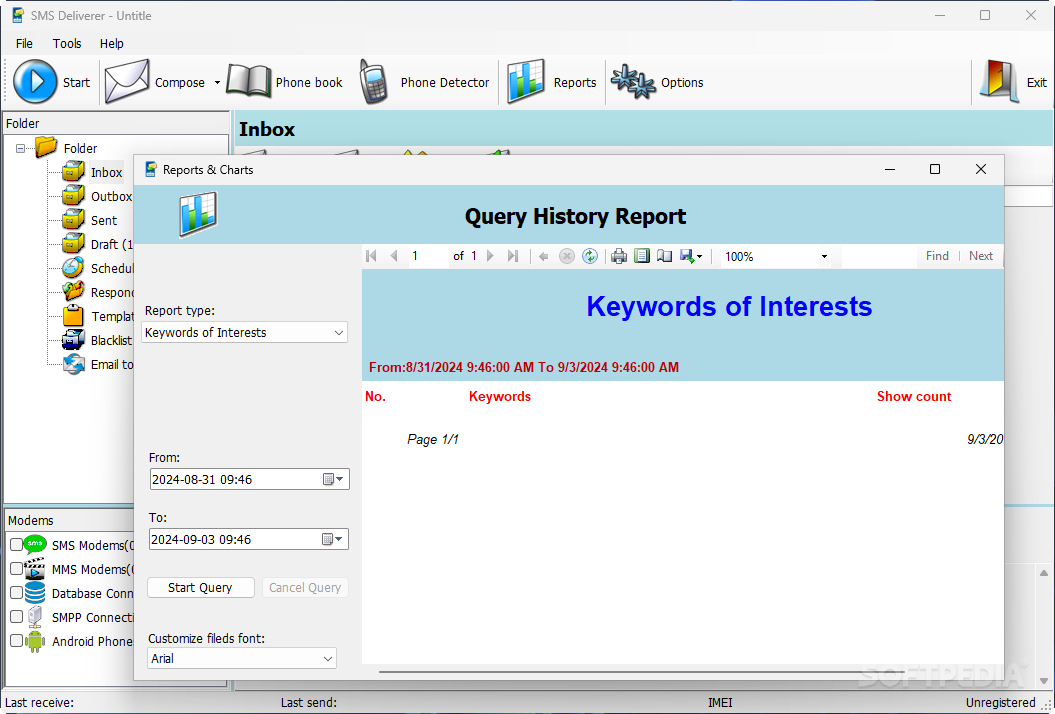Open Options via the gears icon
The height and width of the screenshot is (714, 1055).
(632, 81)
